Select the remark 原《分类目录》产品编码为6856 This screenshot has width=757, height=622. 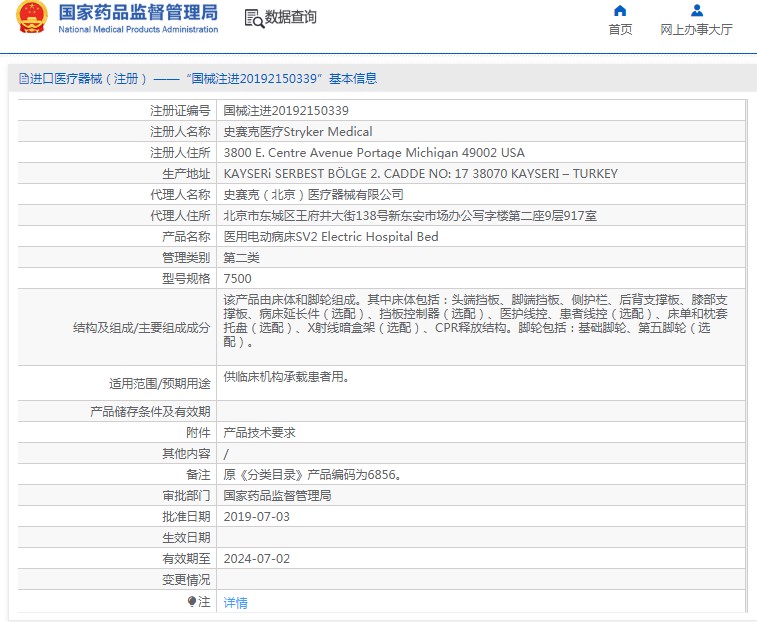(312, 475)
